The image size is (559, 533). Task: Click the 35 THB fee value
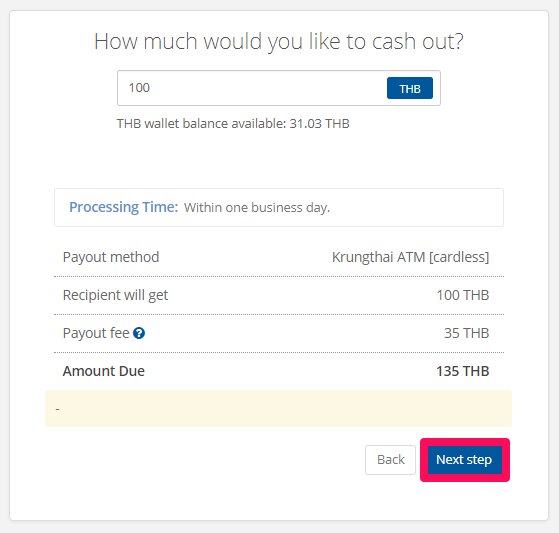tap(466, 333)
